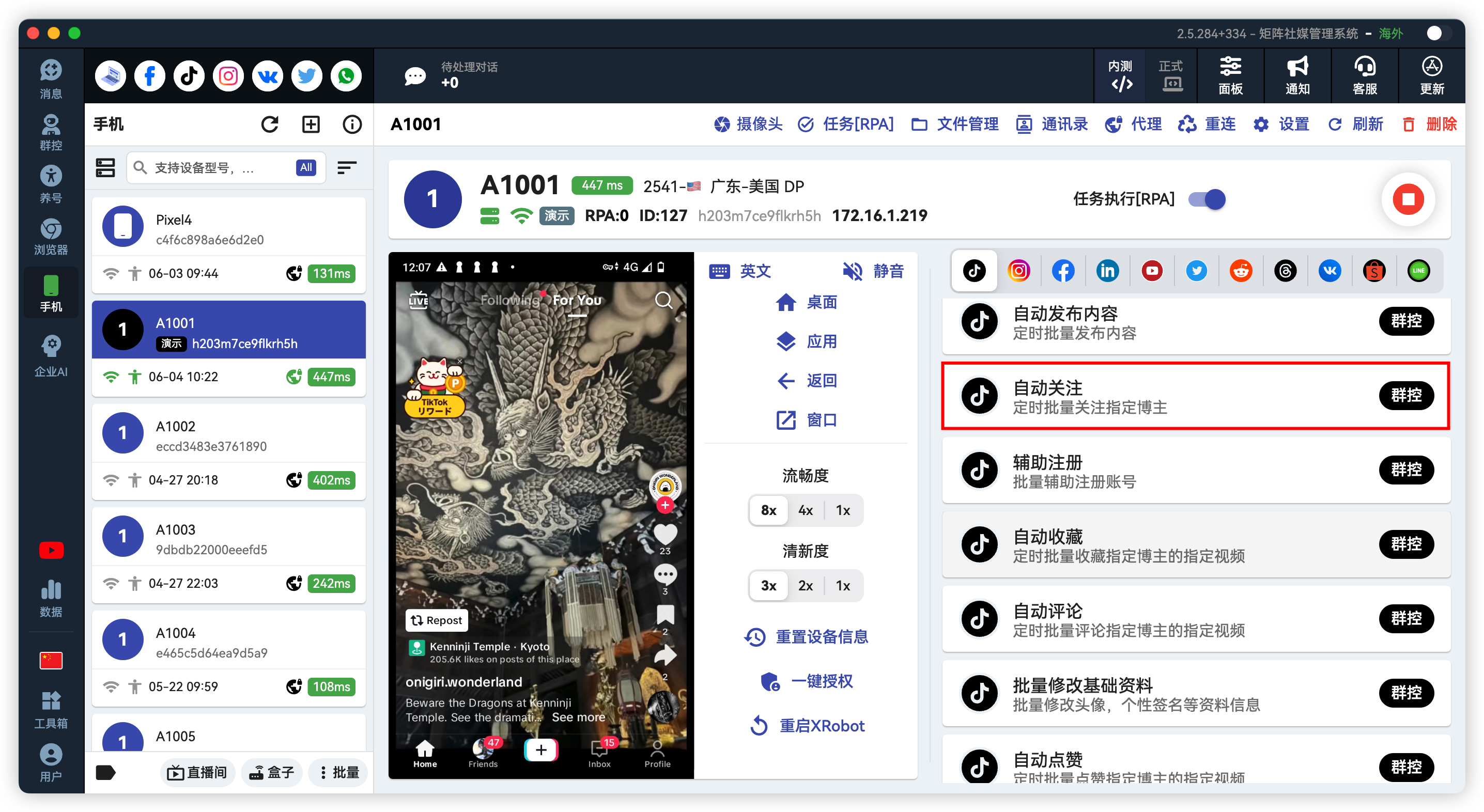1484x812 pixels.
Task: Open the sort filter dropdown icon
Action: pyautogui.click(x=347, y=167)
